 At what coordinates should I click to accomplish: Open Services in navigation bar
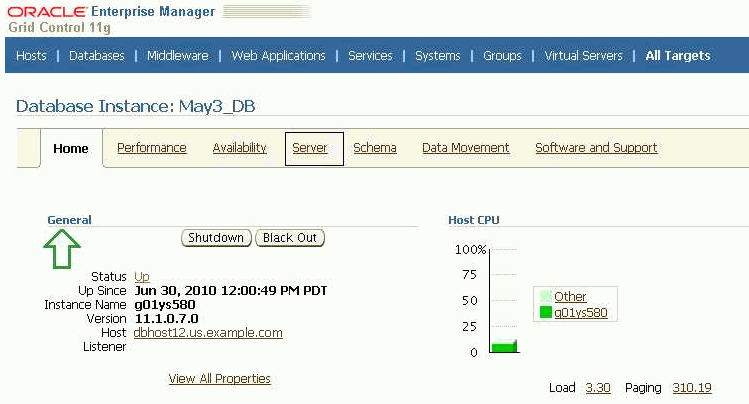point(370,55)
